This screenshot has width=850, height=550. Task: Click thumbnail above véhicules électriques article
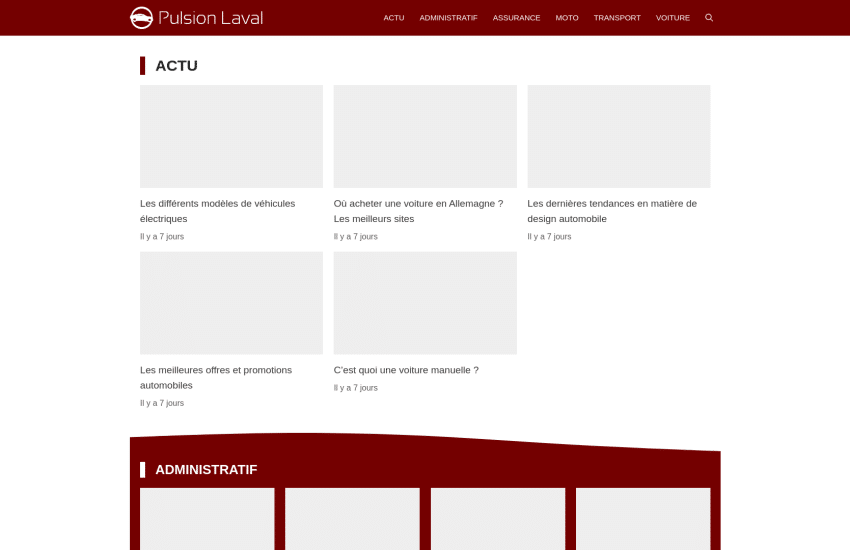point(231,136)
